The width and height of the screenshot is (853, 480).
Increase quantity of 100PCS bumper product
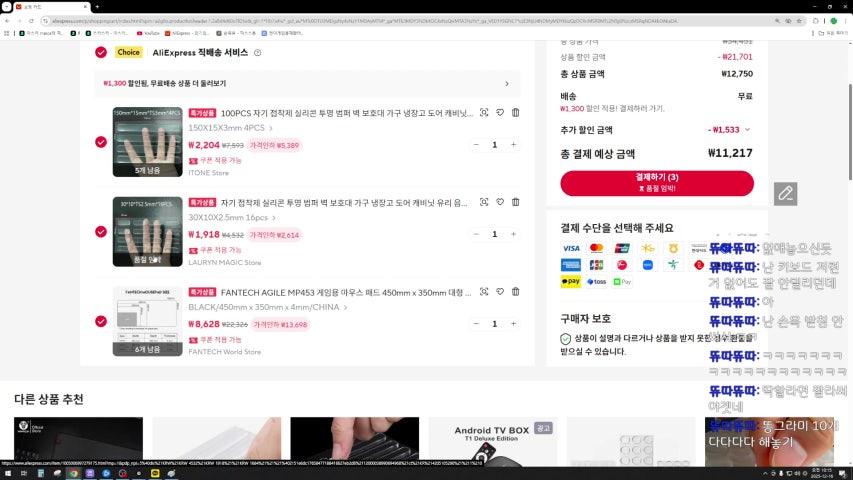coord(513,145)
